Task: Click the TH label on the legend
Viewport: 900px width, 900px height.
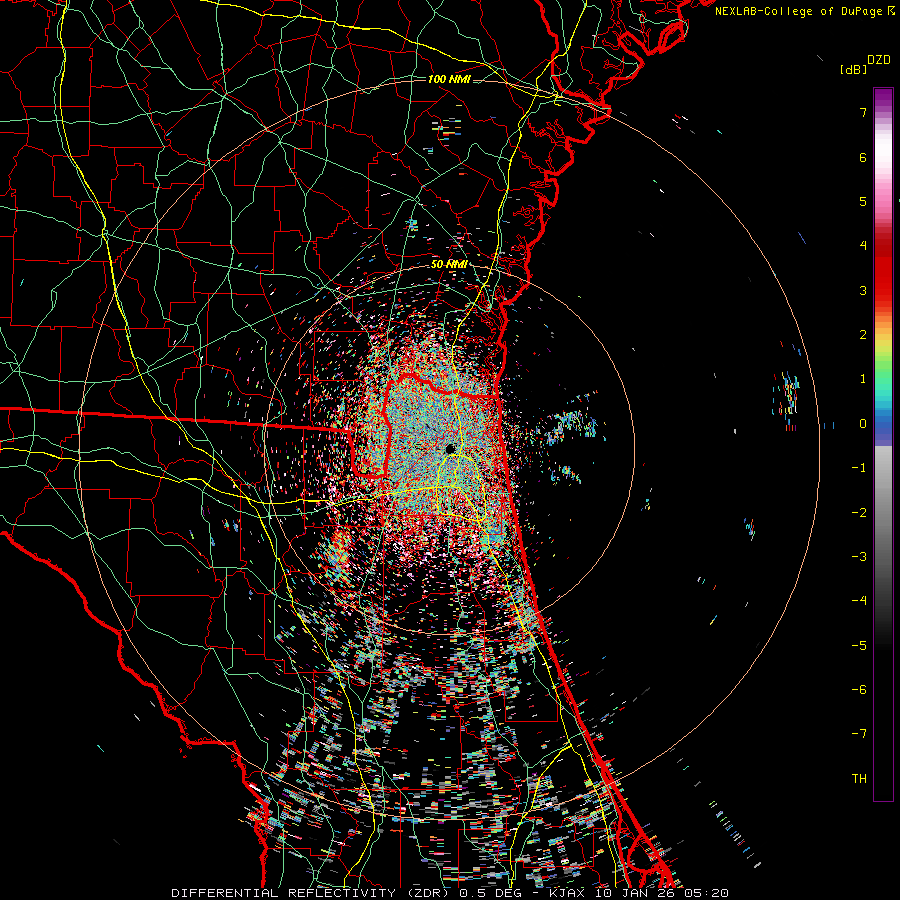Action: [x=859, y=779]
